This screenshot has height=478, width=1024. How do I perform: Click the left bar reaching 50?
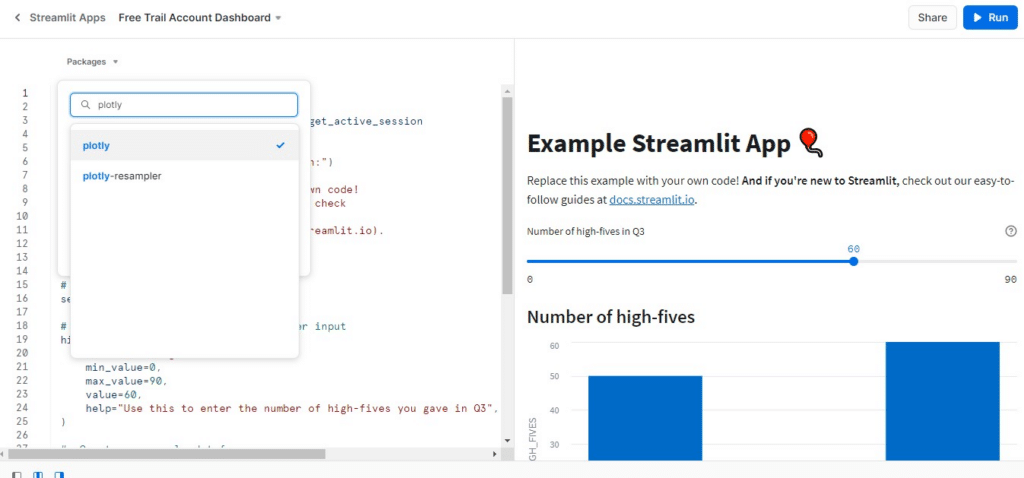[x=645, y=418]
